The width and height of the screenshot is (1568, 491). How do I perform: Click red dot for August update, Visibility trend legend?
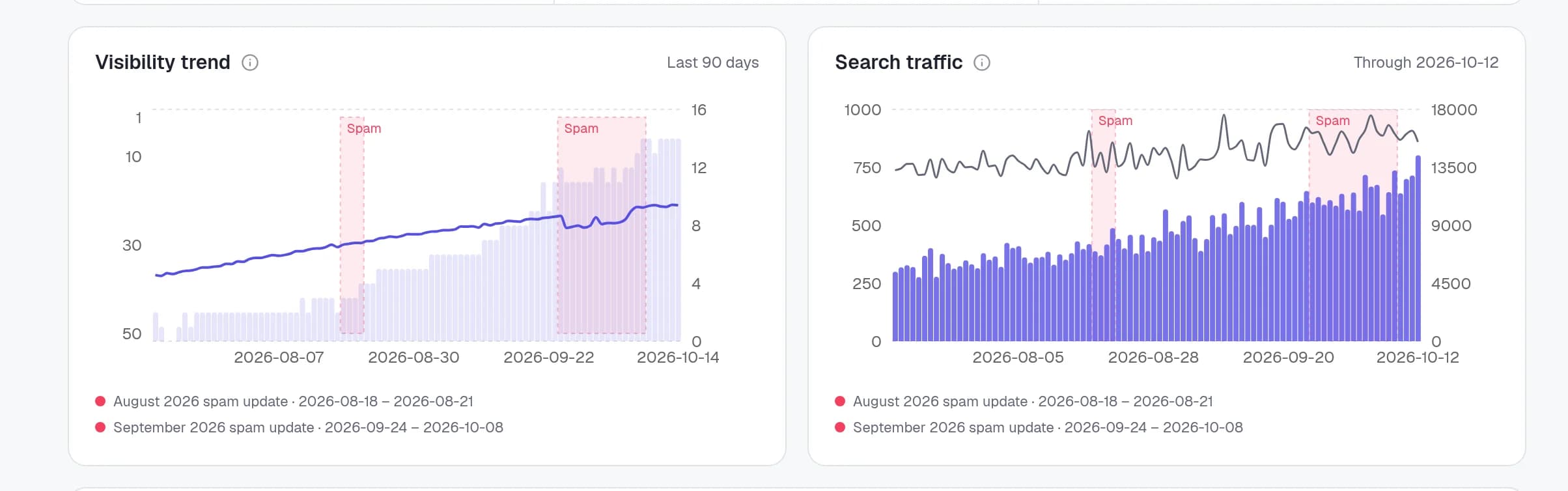(100, 401)
